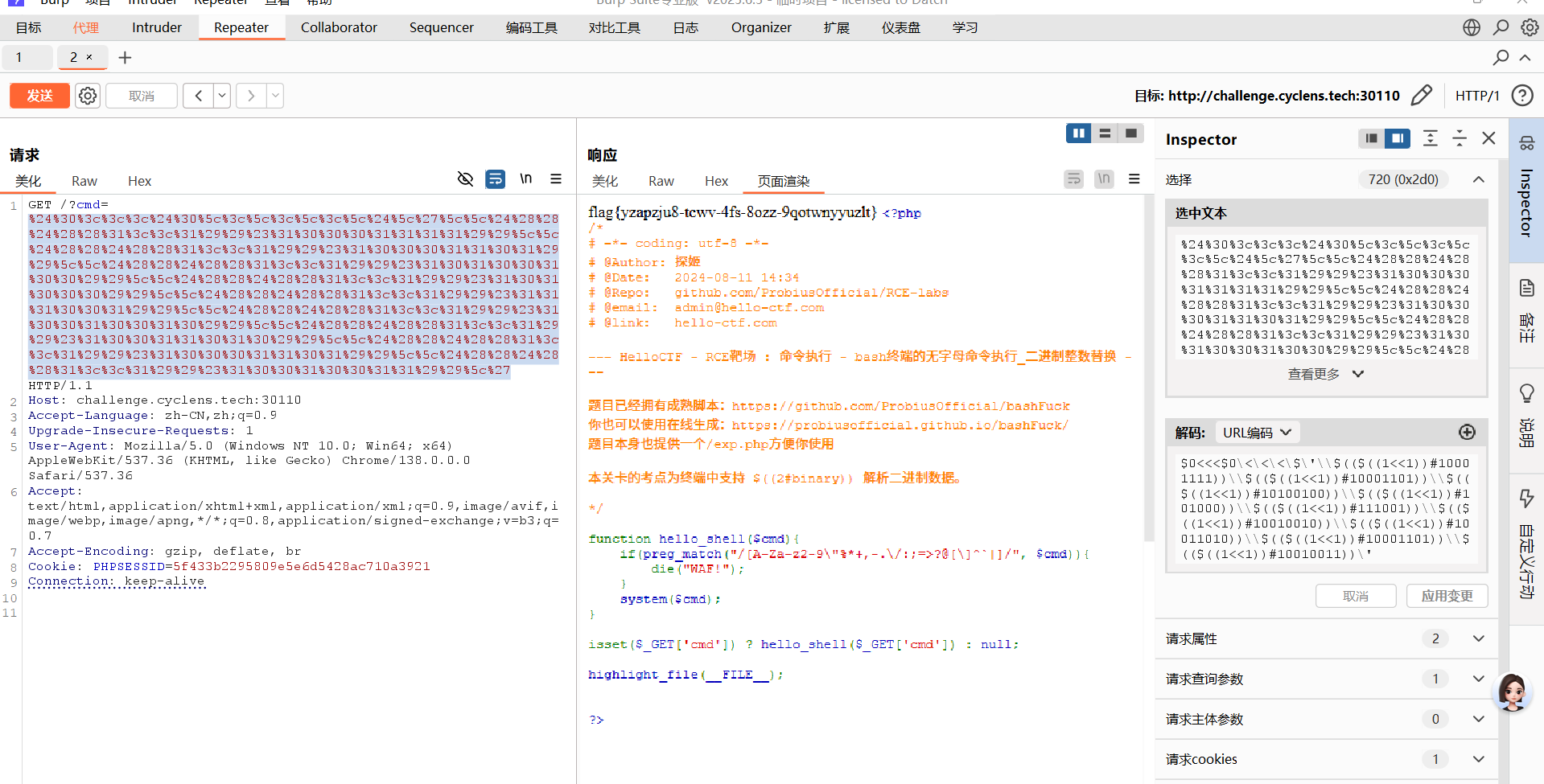Open the Repeater help question icon
The height and width of the screenshot is (784, 1544).
pos(1522,96)
